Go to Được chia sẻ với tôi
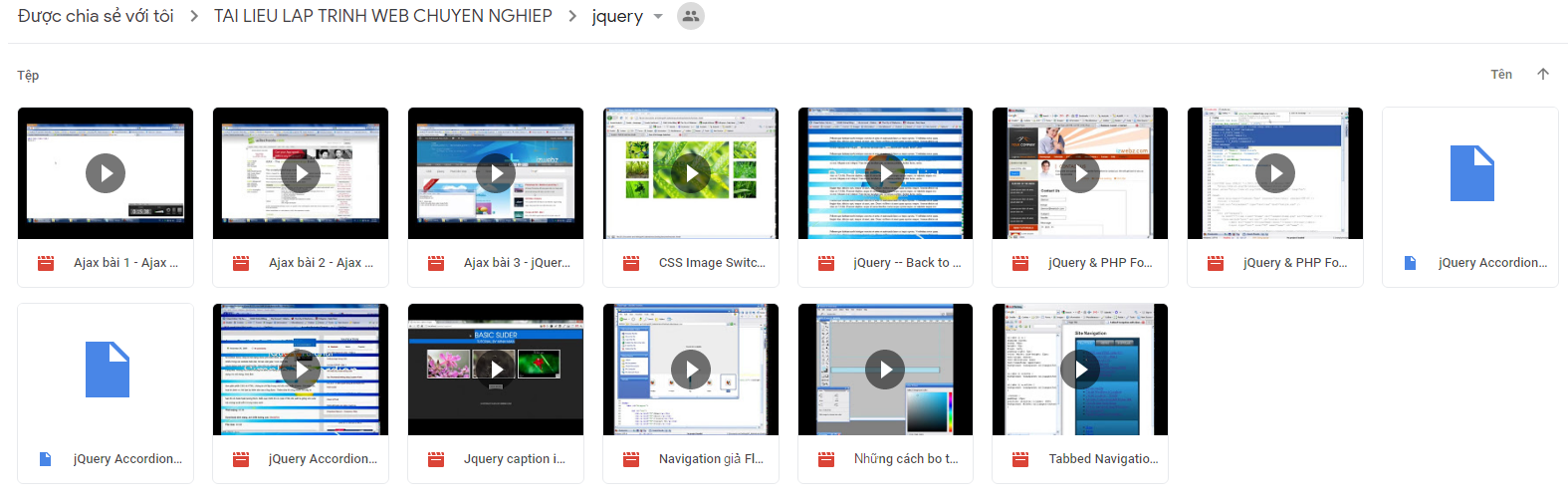The width and height of the screenshot is (1568, 503). 96,16
